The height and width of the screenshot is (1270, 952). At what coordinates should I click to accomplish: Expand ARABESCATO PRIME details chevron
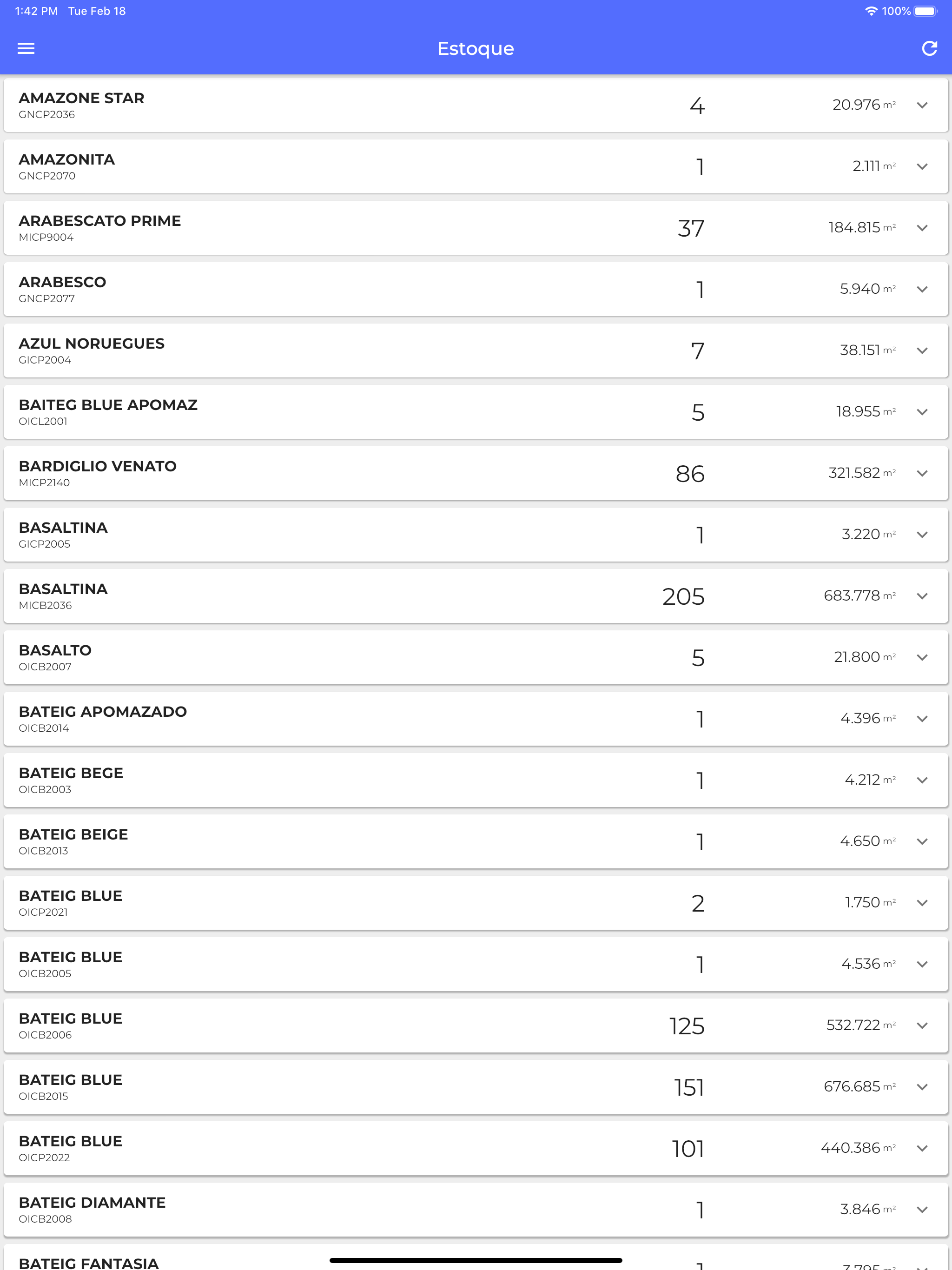[x=922, y=229]
